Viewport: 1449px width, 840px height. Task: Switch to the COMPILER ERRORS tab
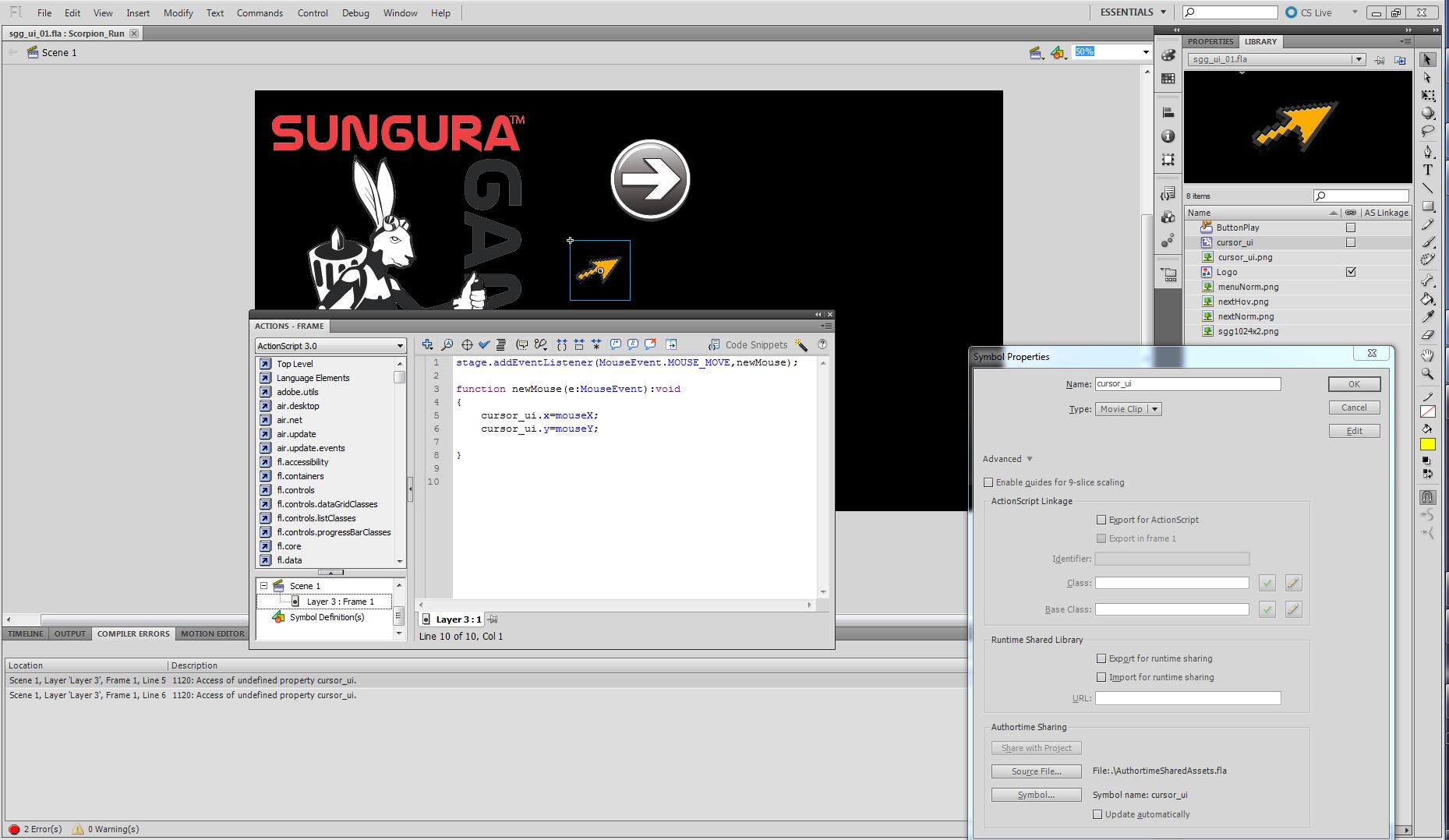(133, 634)
